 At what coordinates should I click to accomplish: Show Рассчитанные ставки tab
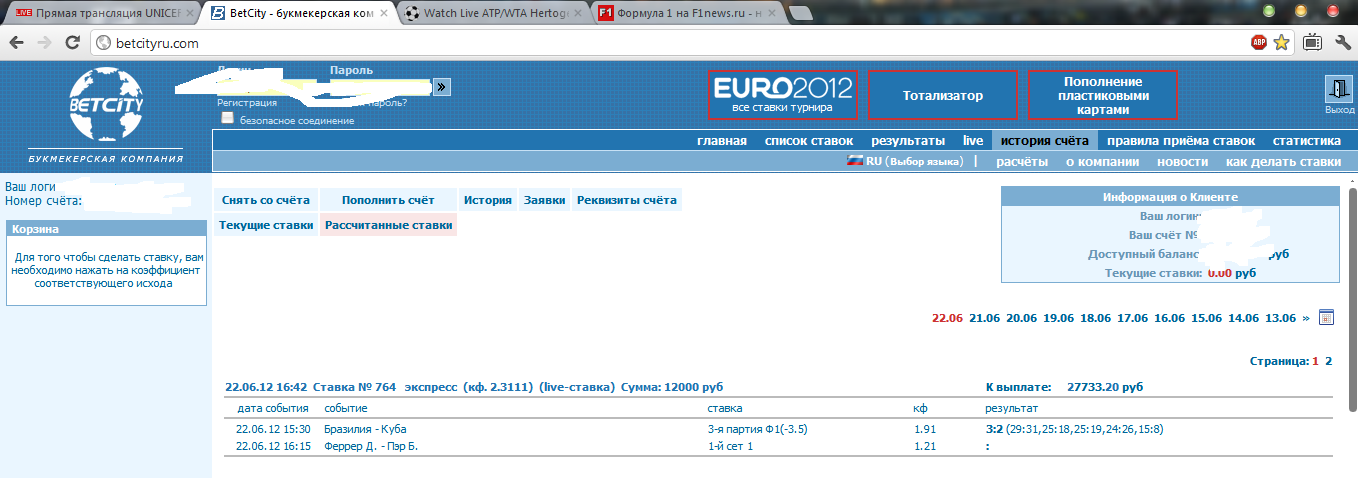389,225
